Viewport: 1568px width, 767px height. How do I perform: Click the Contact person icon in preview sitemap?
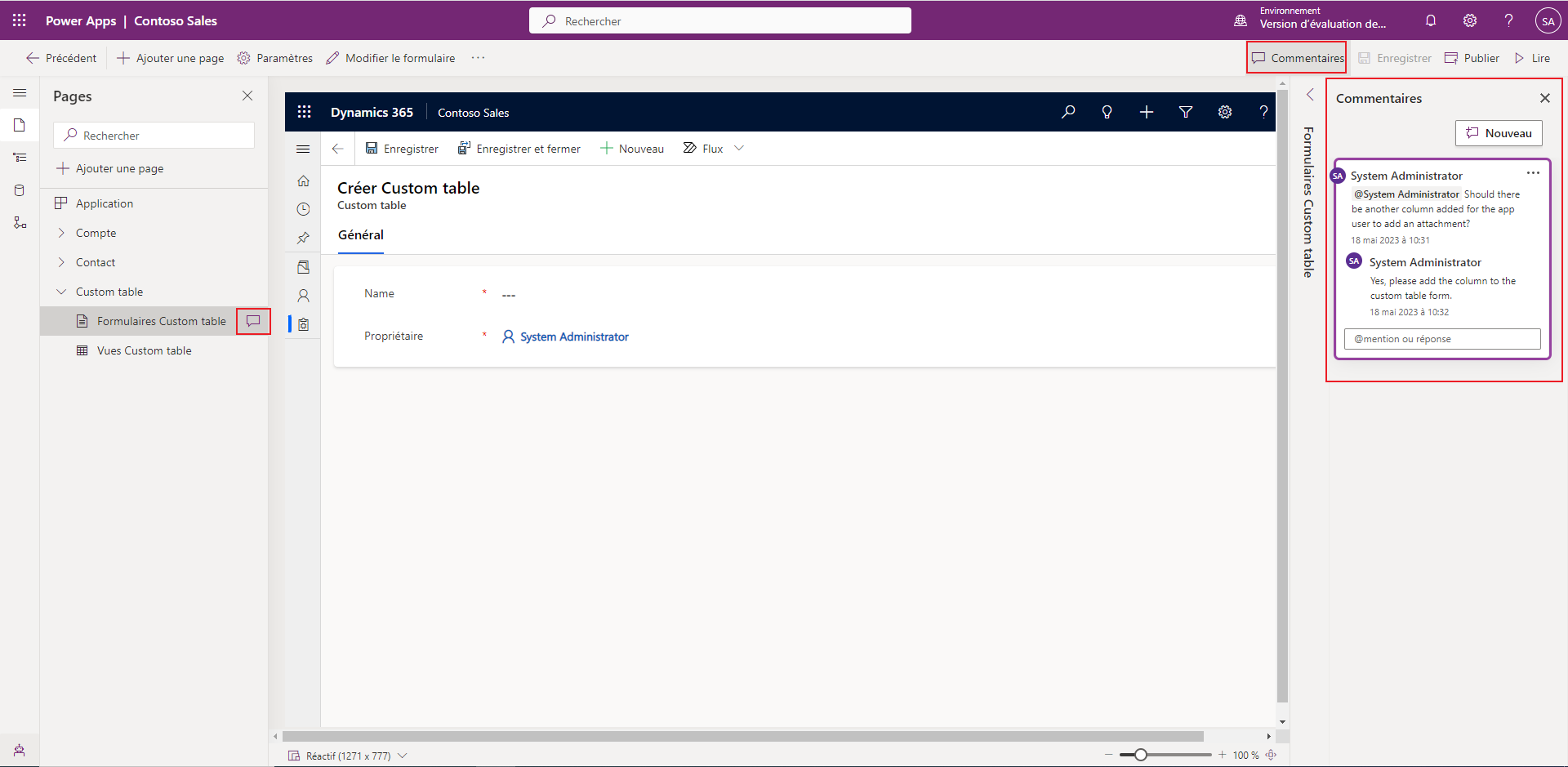[x=303, y=295]
